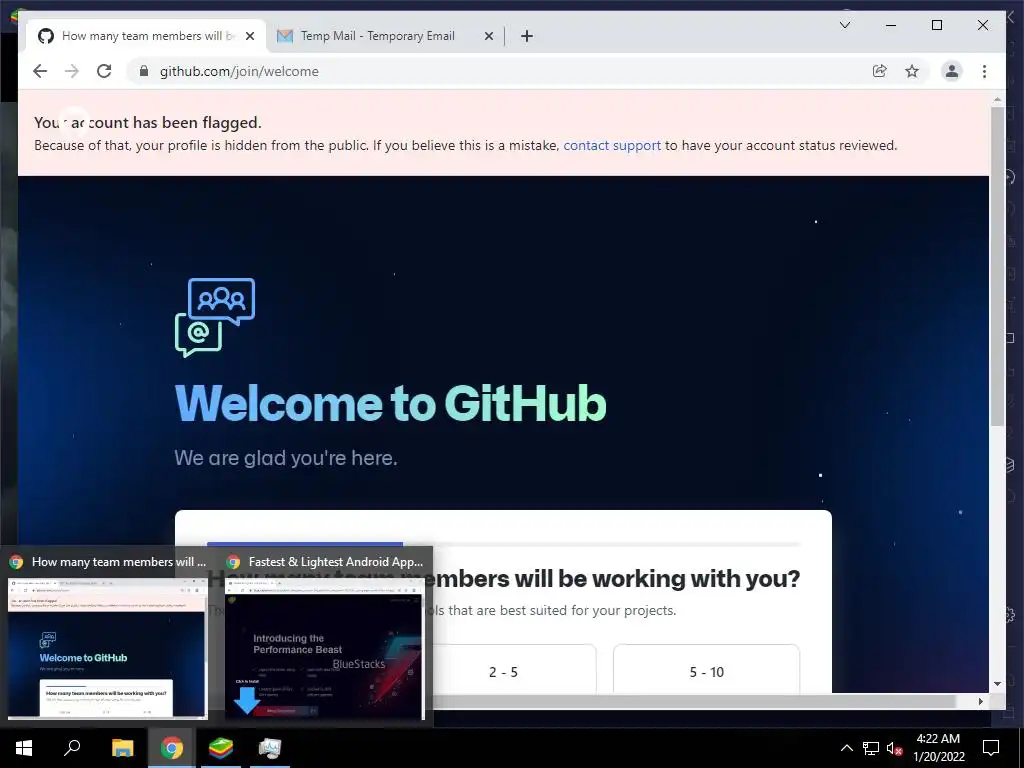Screen dimensions: 1024x768
Task: Open the clock showing 4:22 AM
Action: point(938,748)
